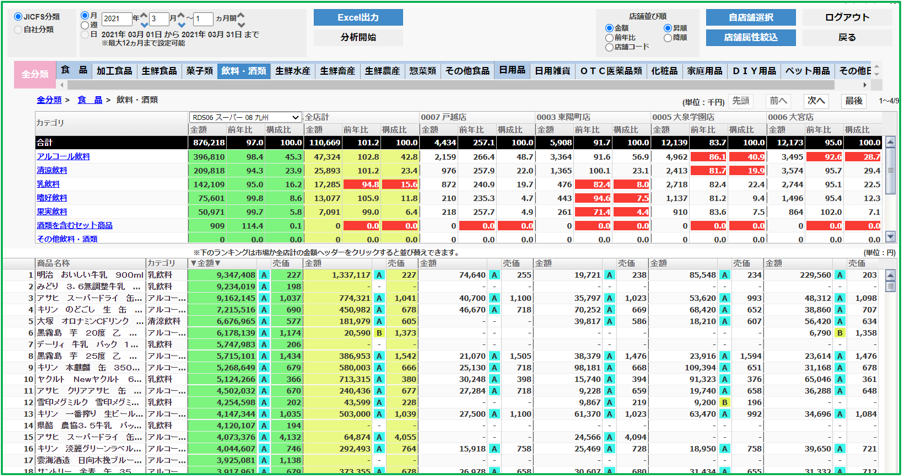
Task: Click the year decrease arrow
Action: (144, 24)
